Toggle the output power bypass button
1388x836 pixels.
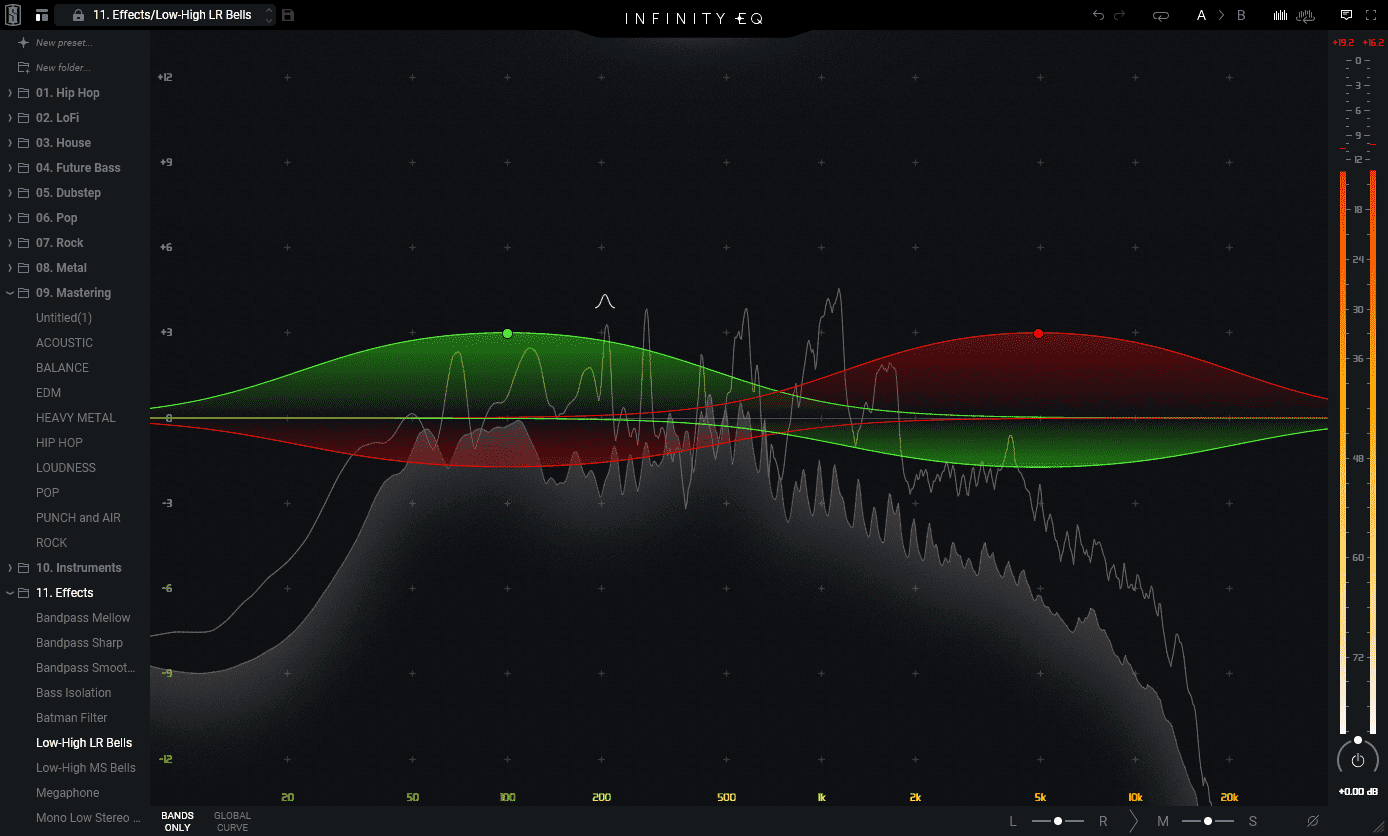click(x=1358, y=760)
